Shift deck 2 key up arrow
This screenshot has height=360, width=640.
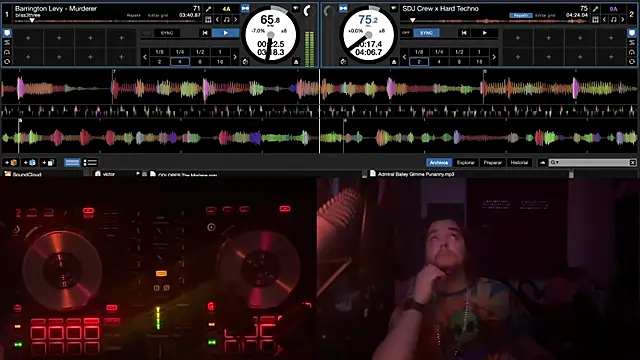(622, 19)
